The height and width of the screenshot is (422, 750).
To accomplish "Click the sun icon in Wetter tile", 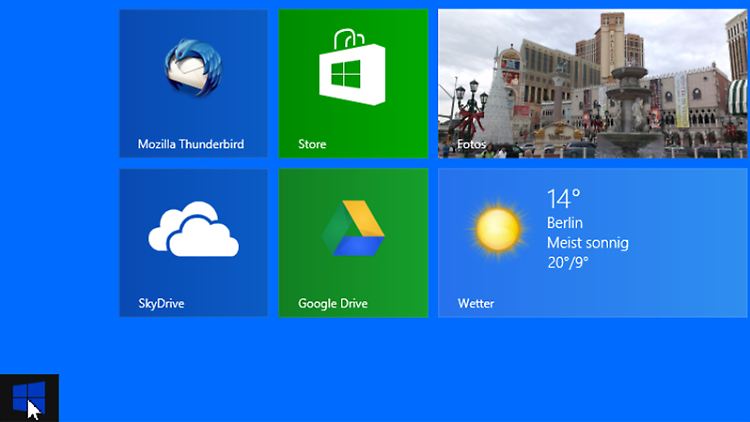I will pyautogui.click(x=497, y=230).
